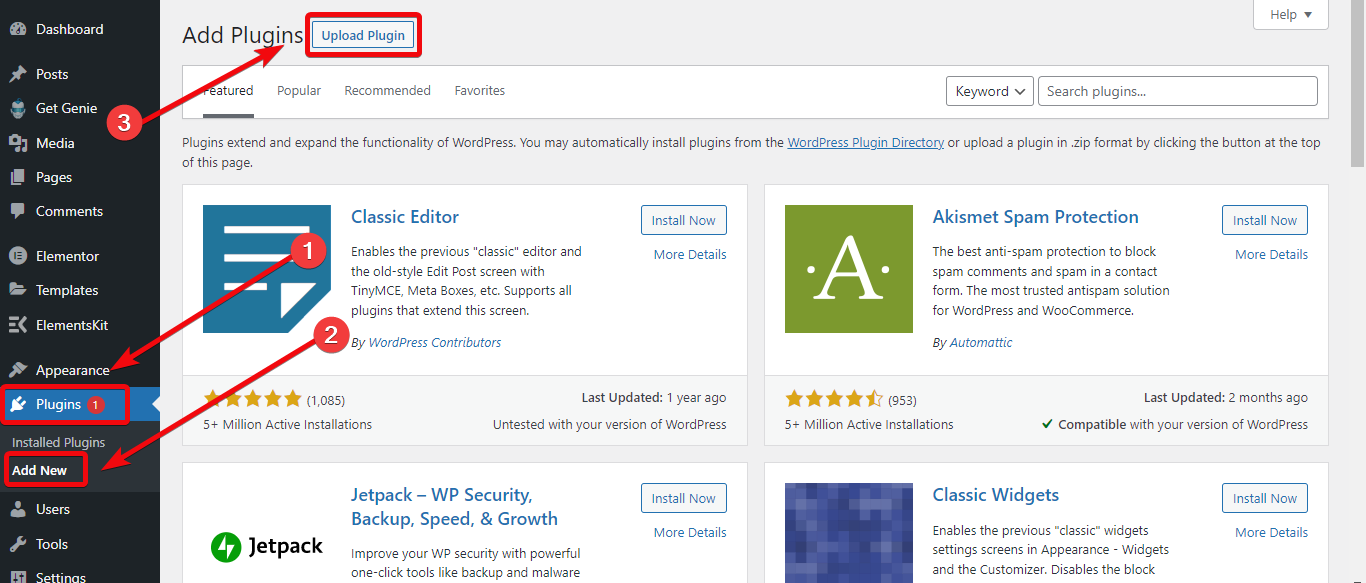1366x583 pixels.
Task: Open the Keyword search type dropdown
Action: pos(990,91)
